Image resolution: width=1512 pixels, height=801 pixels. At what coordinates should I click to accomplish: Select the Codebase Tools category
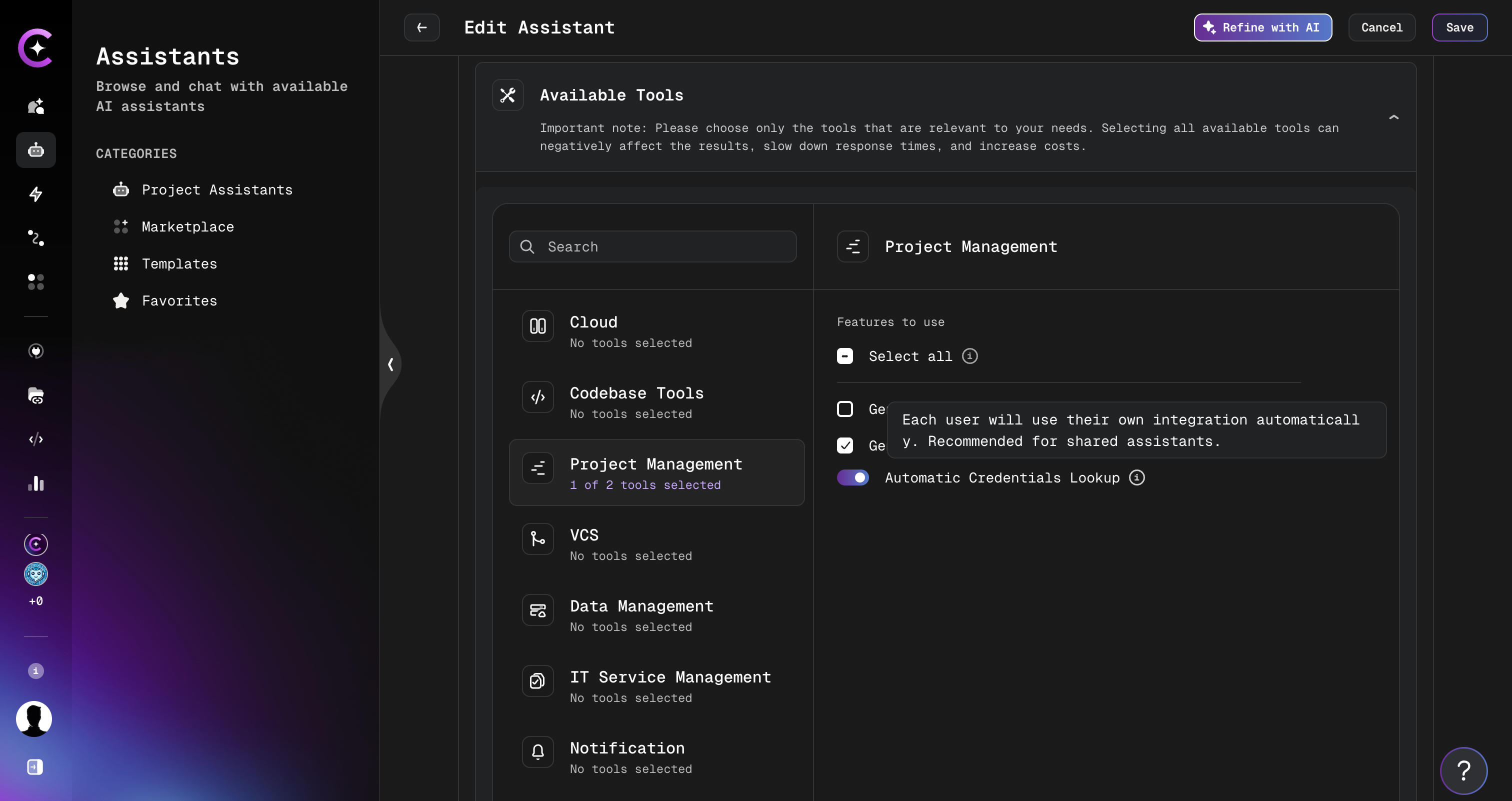click(x=656, y=402)
